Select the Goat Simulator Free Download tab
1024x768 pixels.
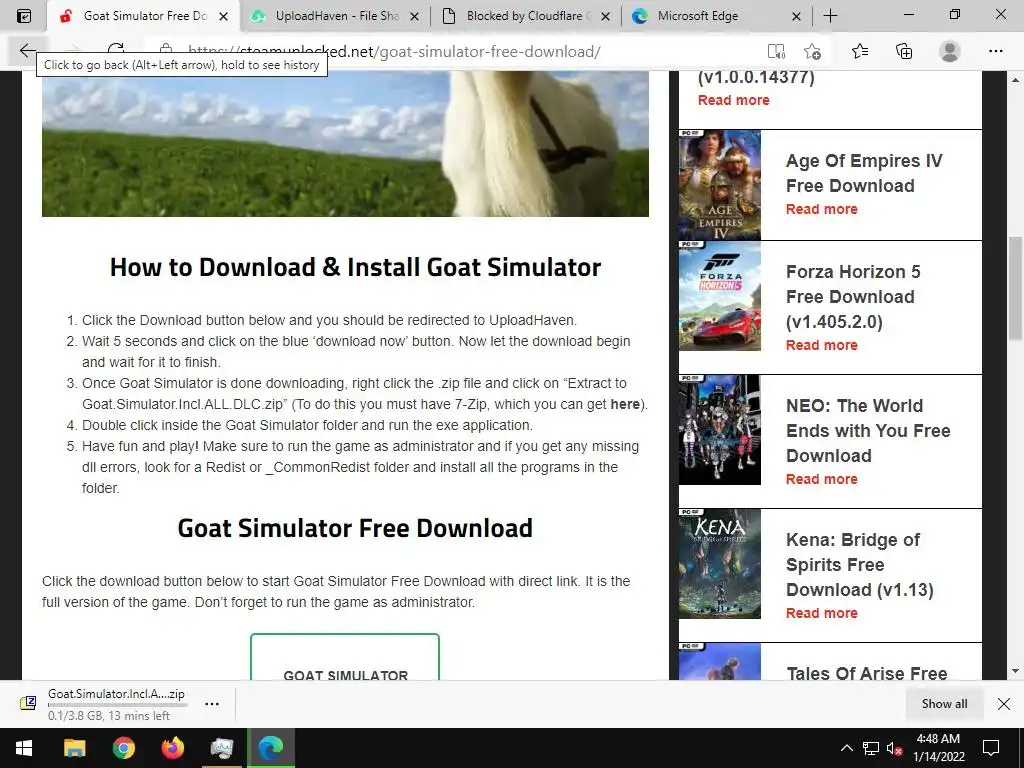[144, 16]
